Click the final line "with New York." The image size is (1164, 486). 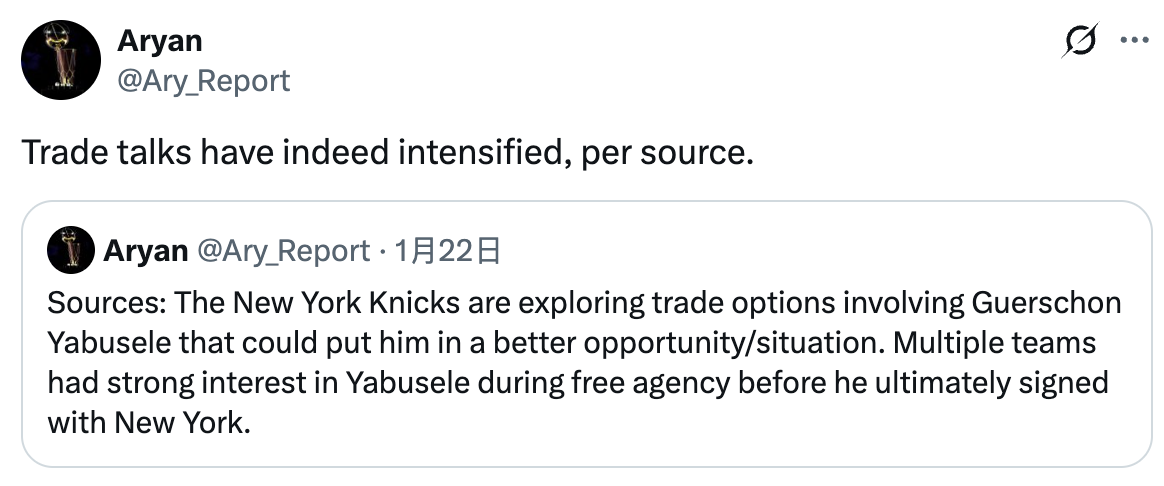(x=146, y=422)
